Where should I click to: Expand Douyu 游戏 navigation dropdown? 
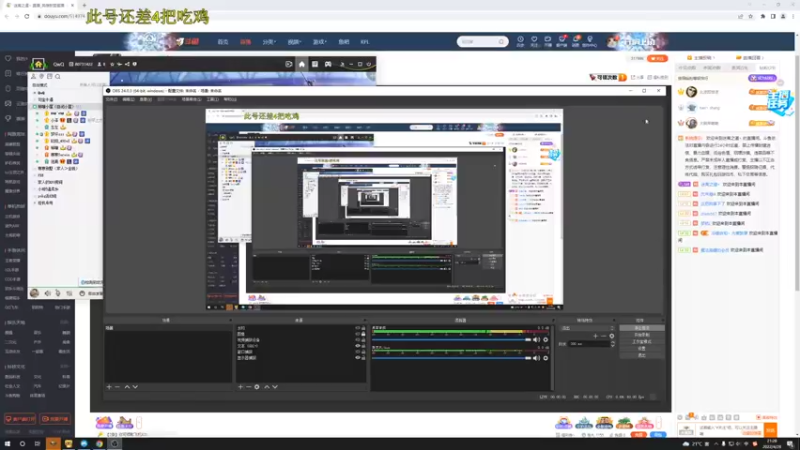pos(319,42)
